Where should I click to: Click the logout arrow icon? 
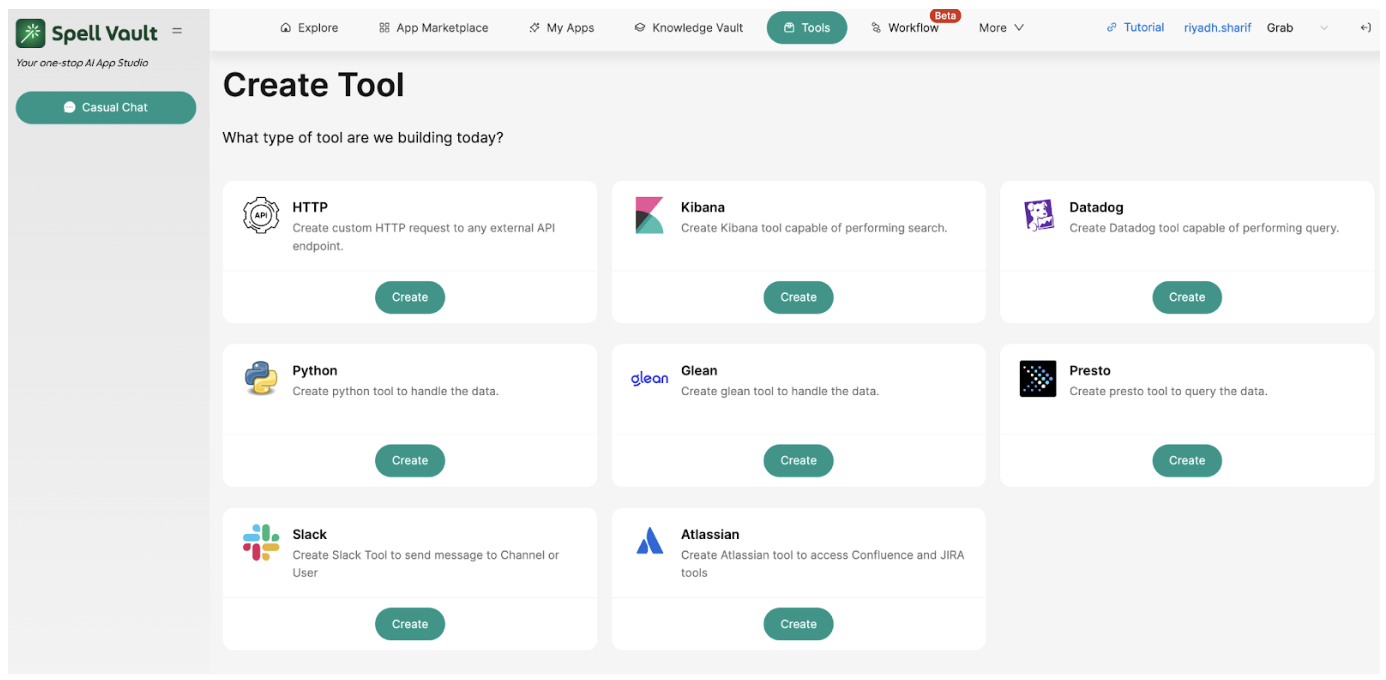(1365, 28)
